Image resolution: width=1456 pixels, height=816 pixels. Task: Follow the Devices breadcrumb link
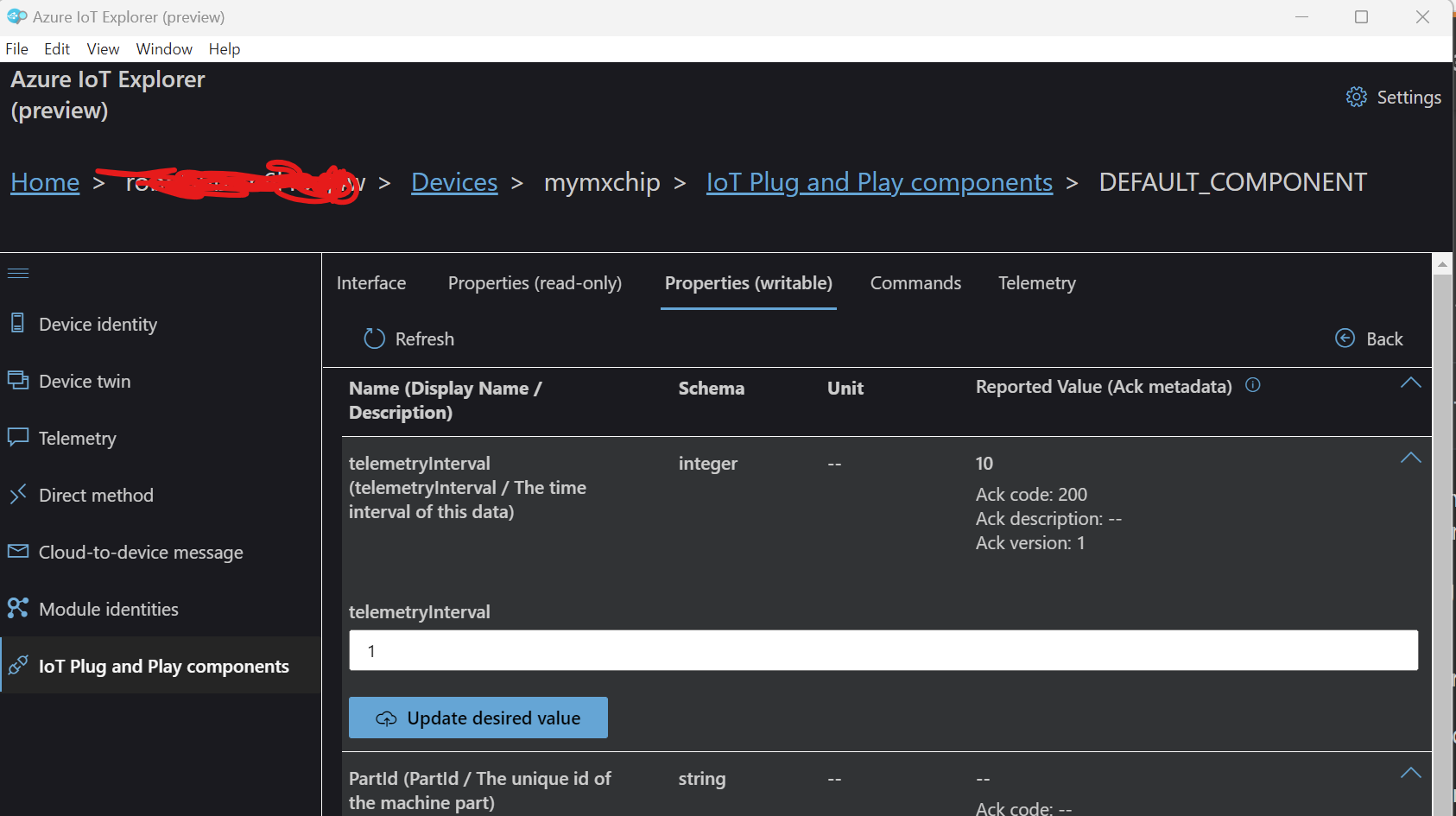coord(454,182)
